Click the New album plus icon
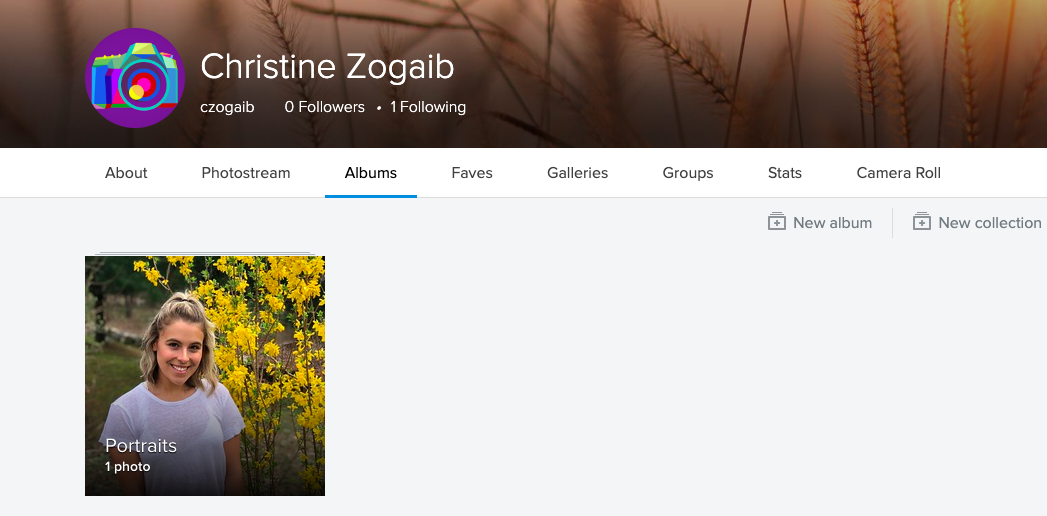 pyautogui.click(x=777, y=222)
